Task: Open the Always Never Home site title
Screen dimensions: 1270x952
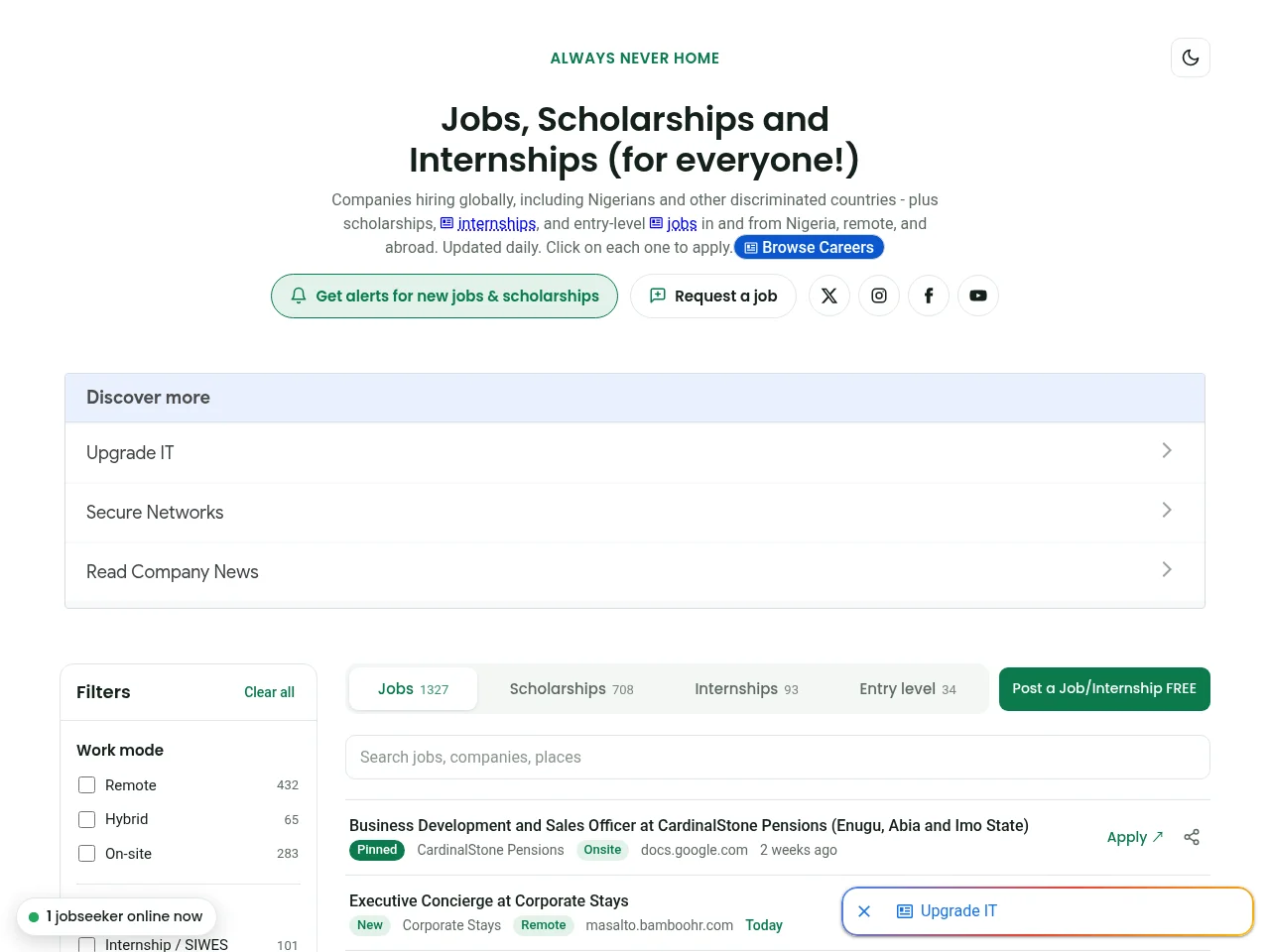Action: click(635, 59)
